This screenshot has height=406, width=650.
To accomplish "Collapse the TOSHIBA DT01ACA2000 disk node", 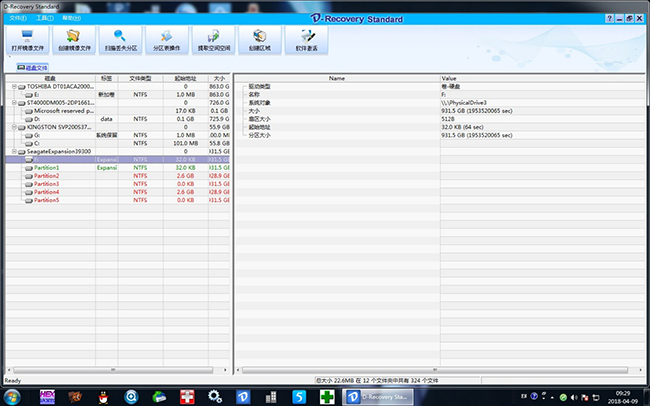I will [x=14, y=87].
